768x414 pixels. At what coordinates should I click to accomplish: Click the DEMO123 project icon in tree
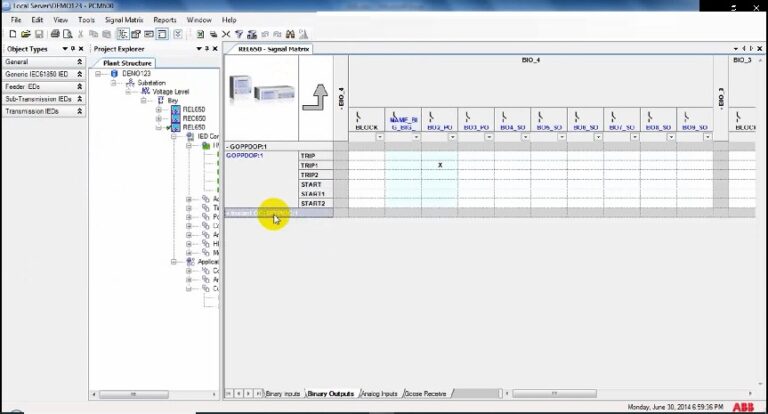click(114, 73)
